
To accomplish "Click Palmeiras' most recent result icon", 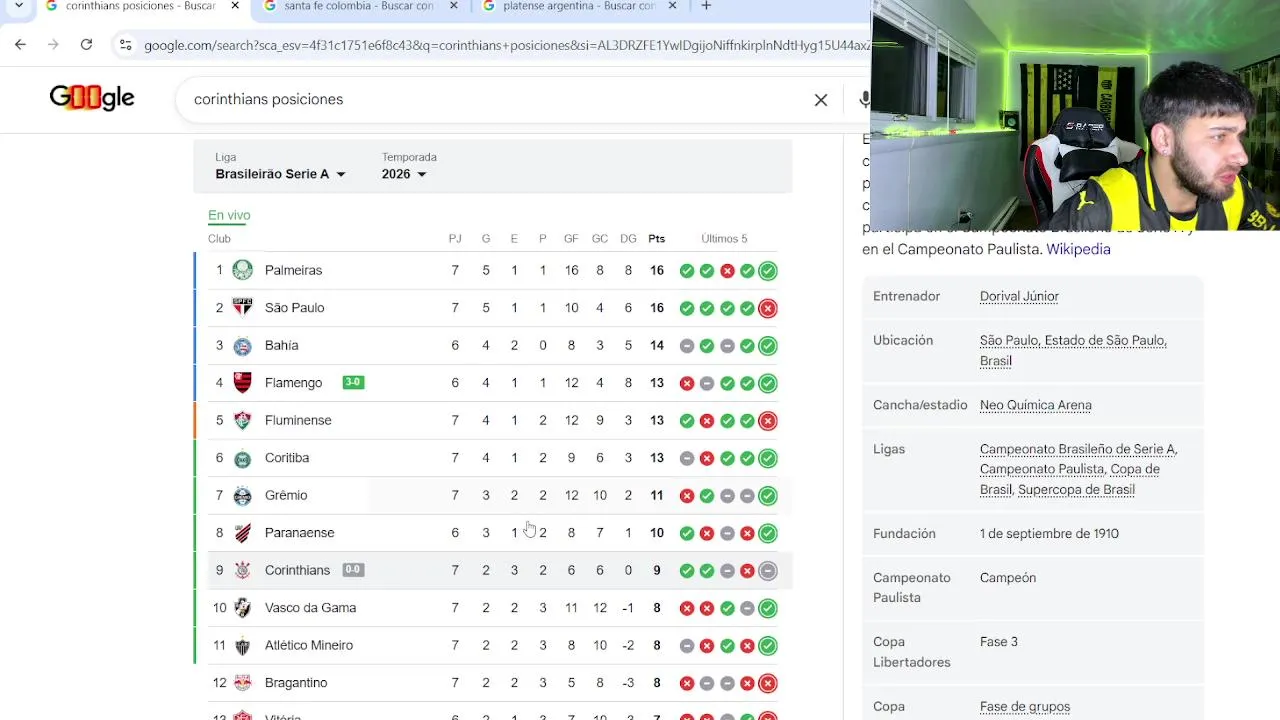I will (x=767, y=270).
